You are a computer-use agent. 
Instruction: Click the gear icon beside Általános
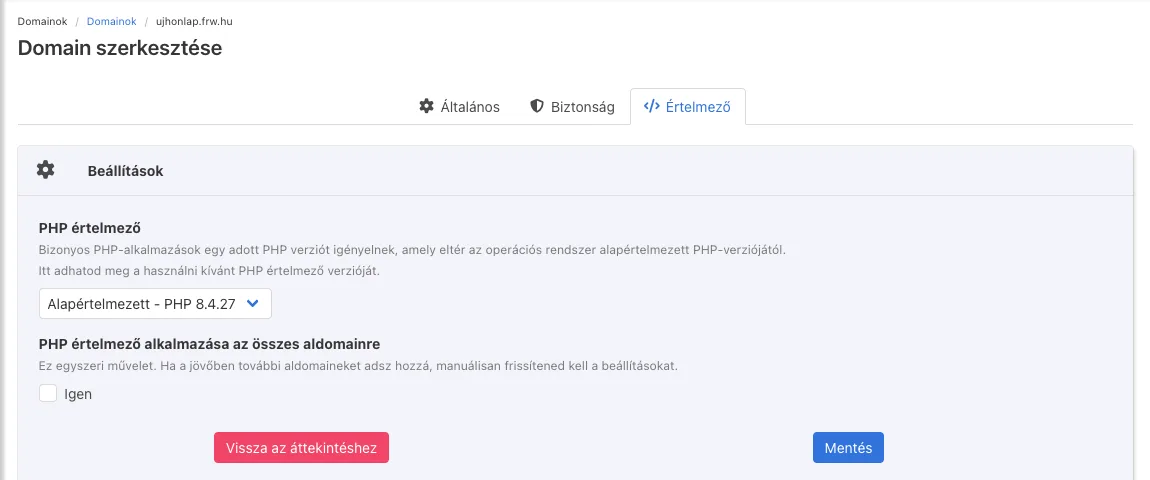click(x=426, y=106)
